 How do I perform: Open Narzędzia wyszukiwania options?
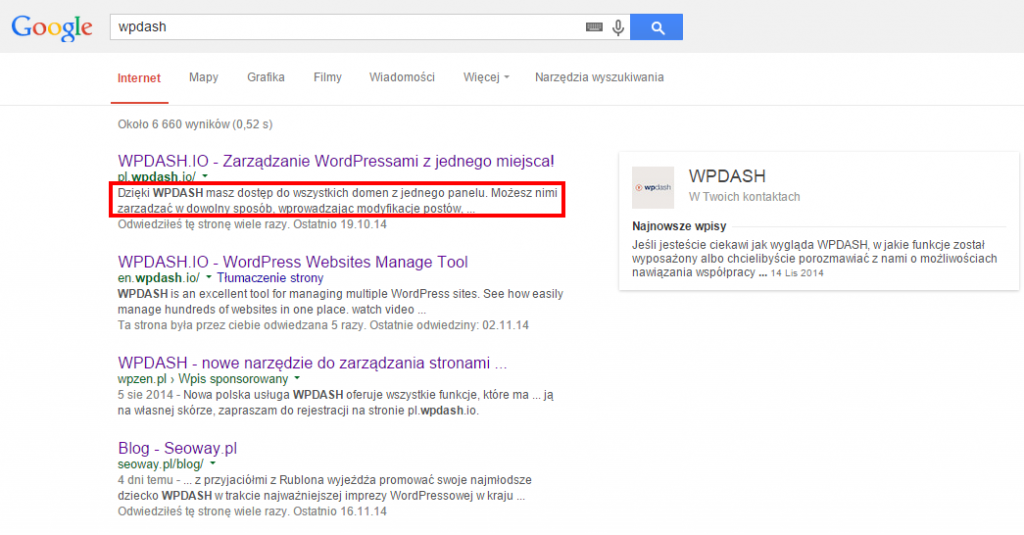(x=599, y=78)
